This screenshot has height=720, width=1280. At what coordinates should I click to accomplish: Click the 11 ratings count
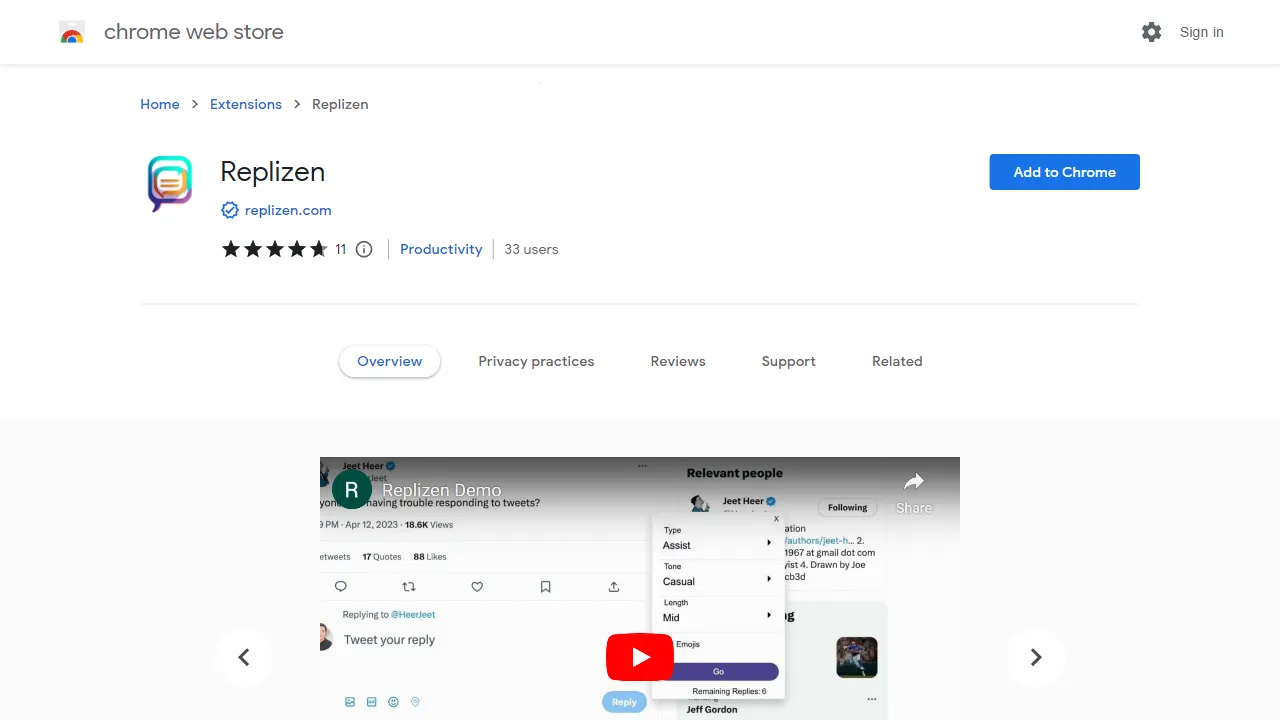coord(341,249)
